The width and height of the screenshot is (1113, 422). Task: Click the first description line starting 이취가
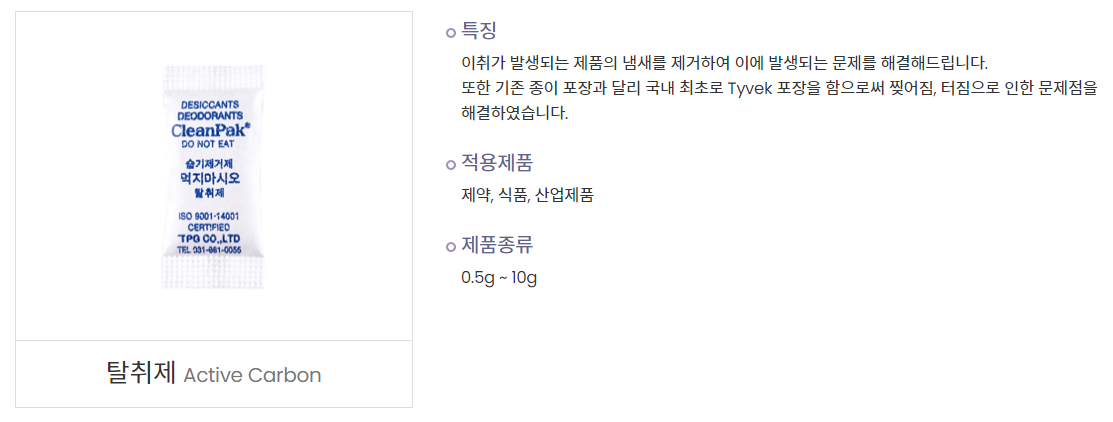click(x=724, y=62)
